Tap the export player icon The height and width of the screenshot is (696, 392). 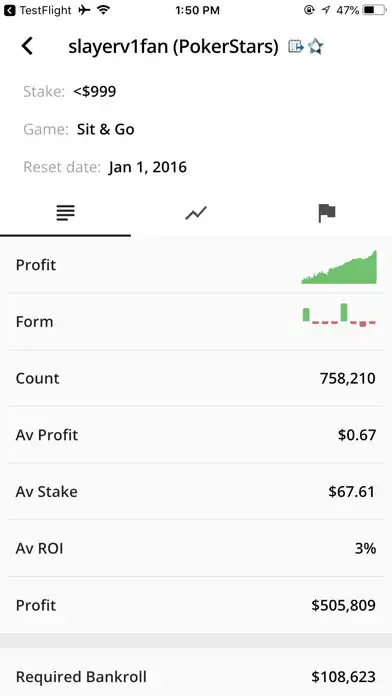coord(296,46)
